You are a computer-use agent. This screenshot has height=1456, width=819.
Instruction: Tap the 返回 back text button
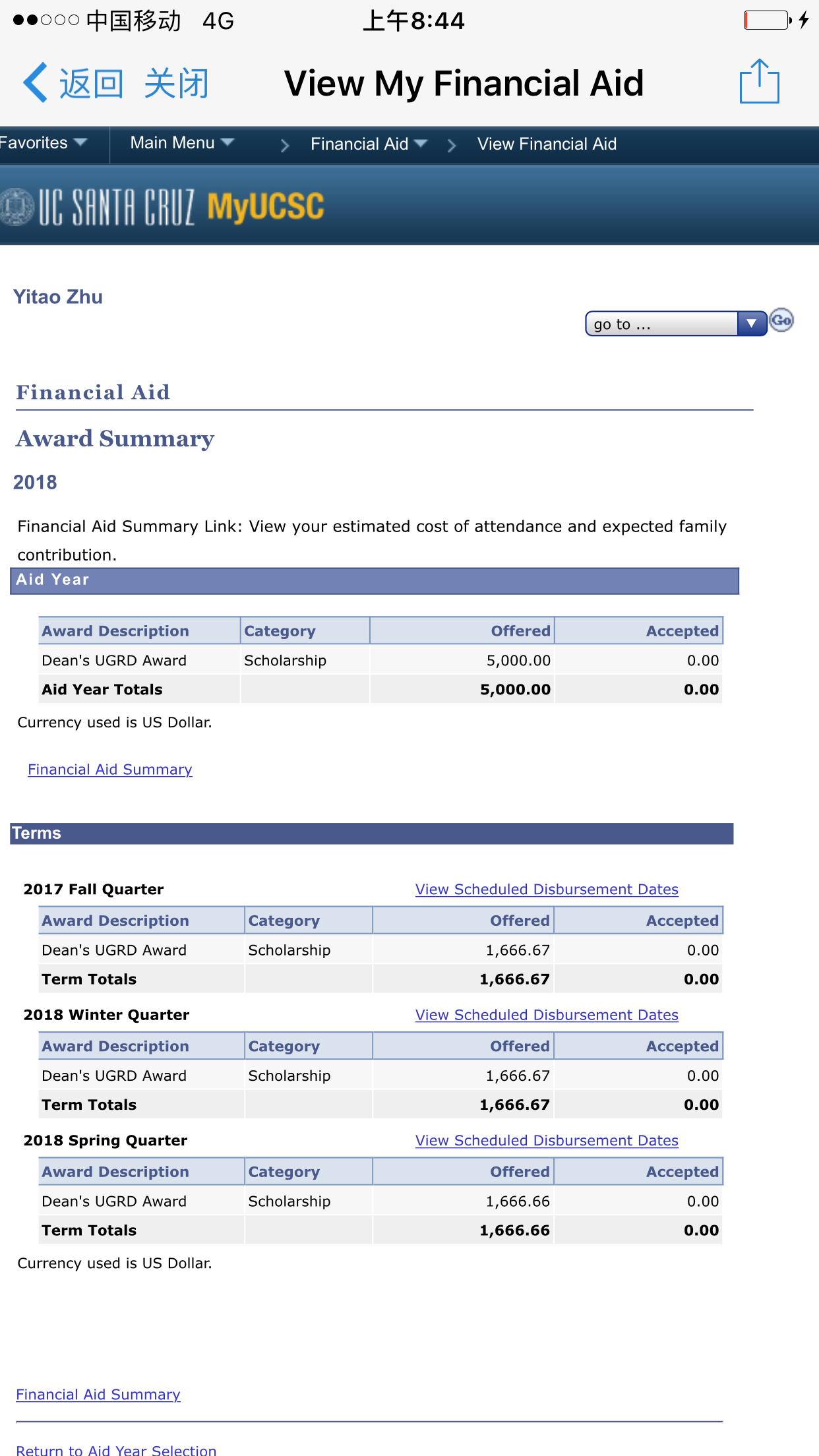(x=91, y=84)
